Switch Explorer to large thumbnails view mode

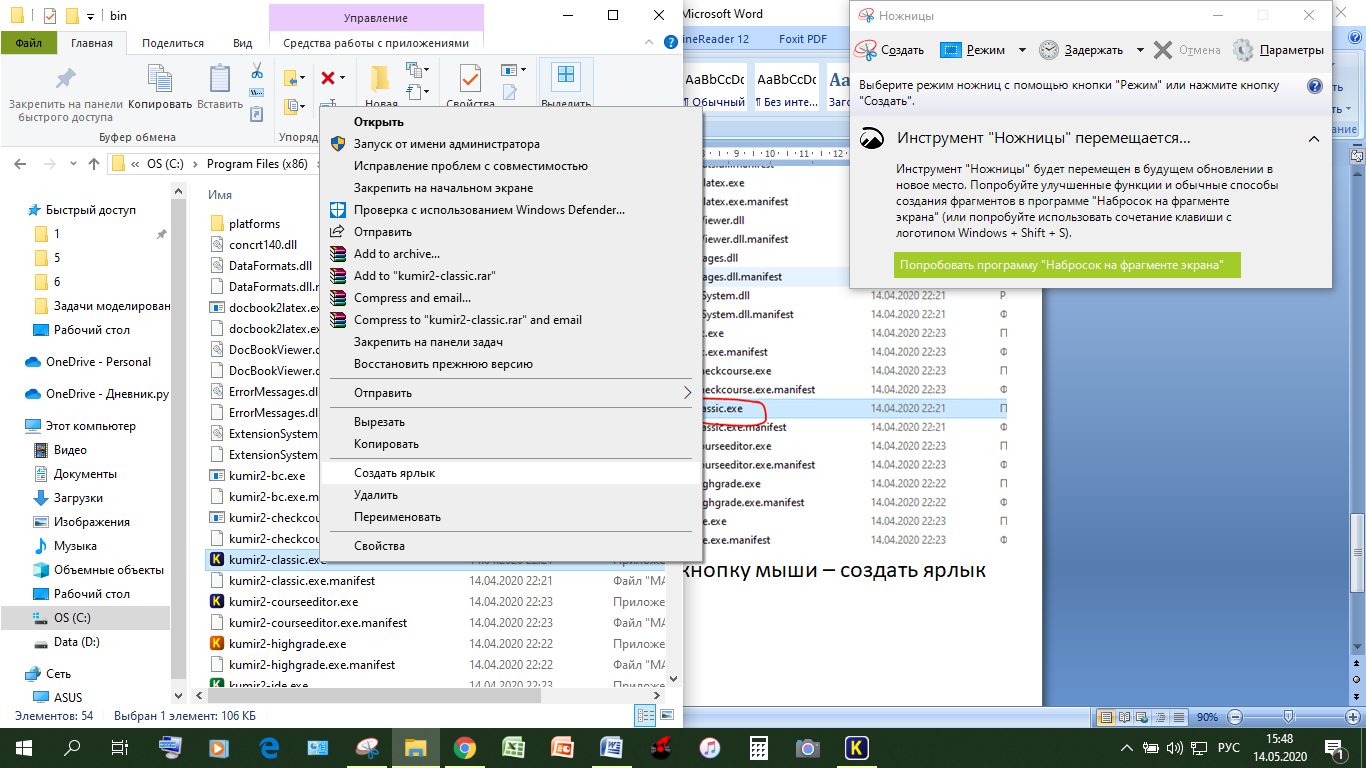tap(666, 715)
